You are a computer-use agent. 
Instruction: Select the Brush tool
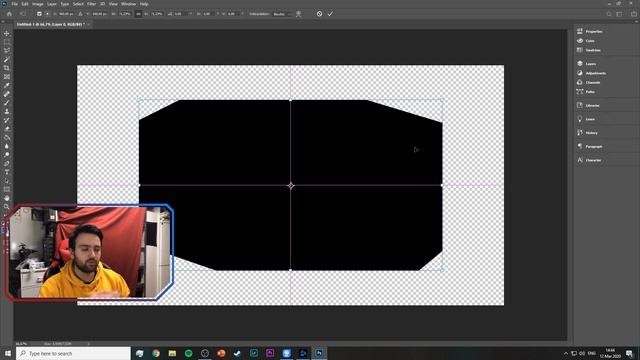click(x=7, y=103)
